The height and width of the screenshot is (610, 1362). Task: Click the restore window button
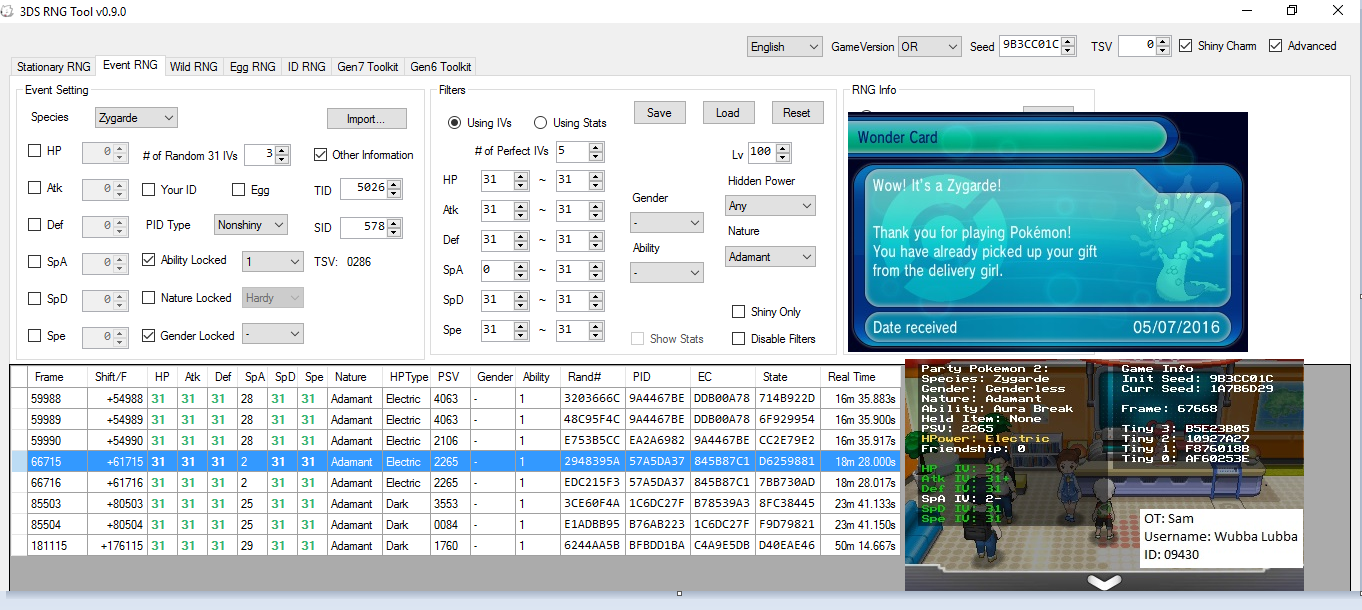point(1292,10)
